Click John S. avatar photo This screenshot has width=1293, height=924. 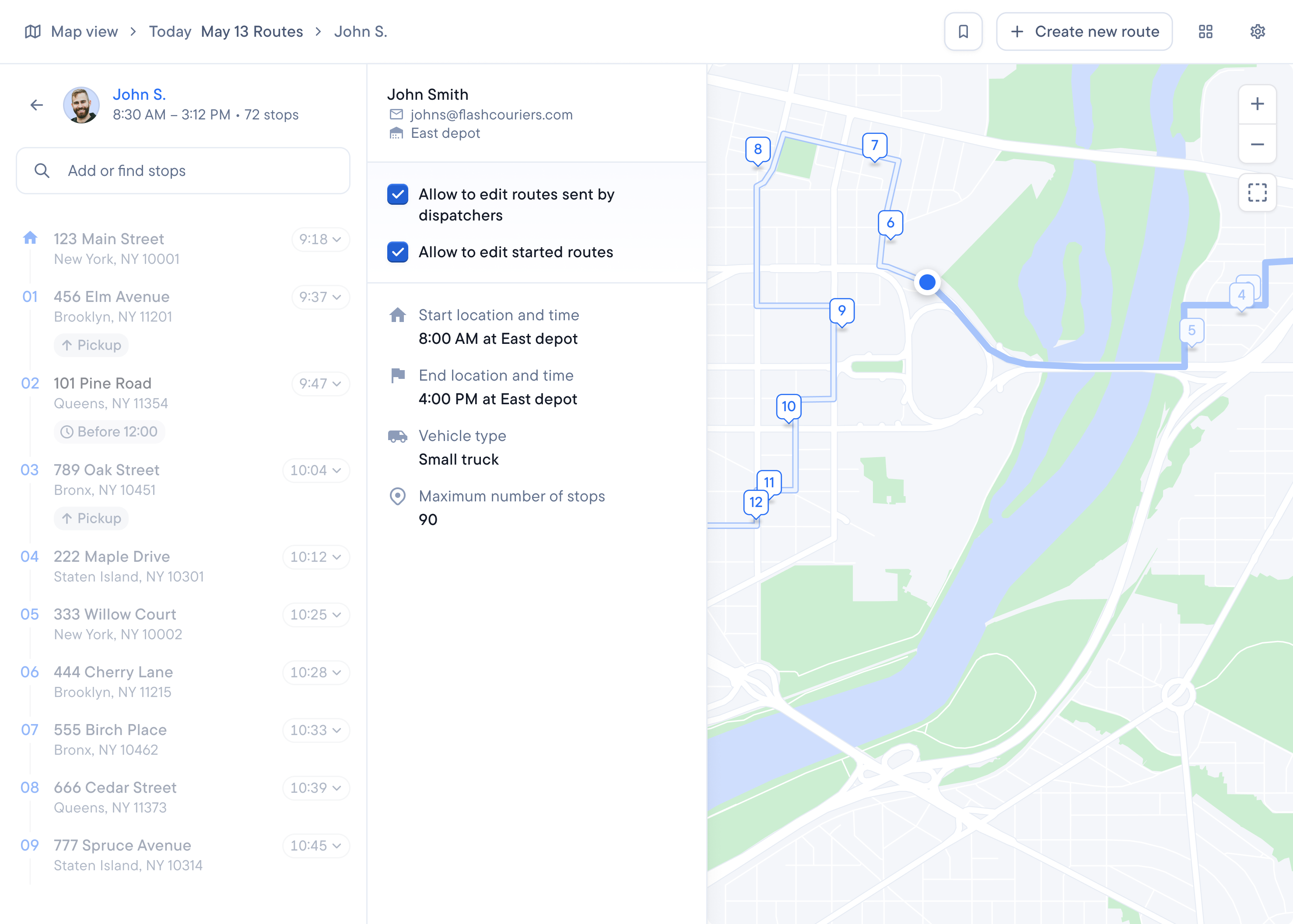pos(81,105)
